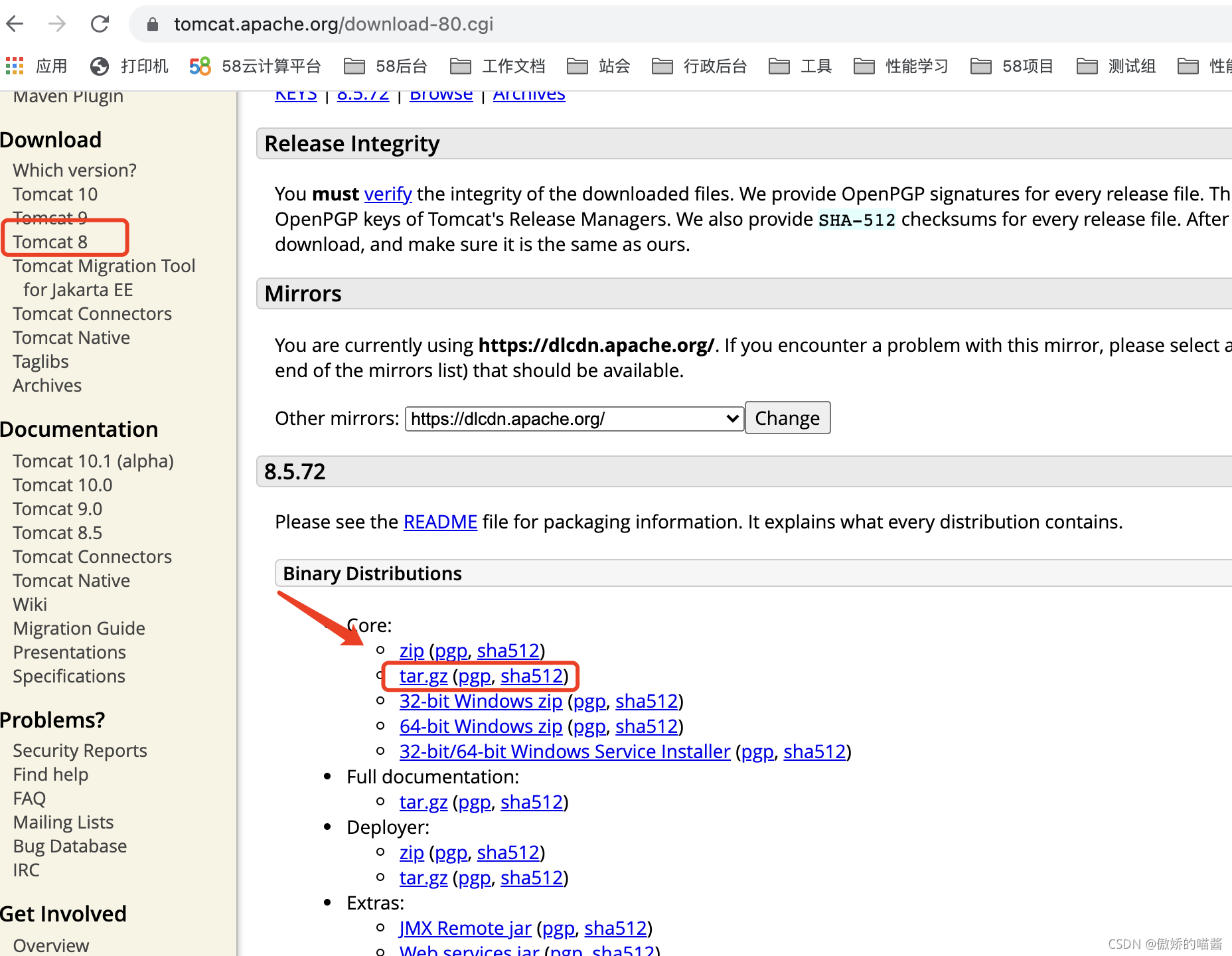
Task: Open the Wiki sidebar link
Action: click(x=30, y=605)
